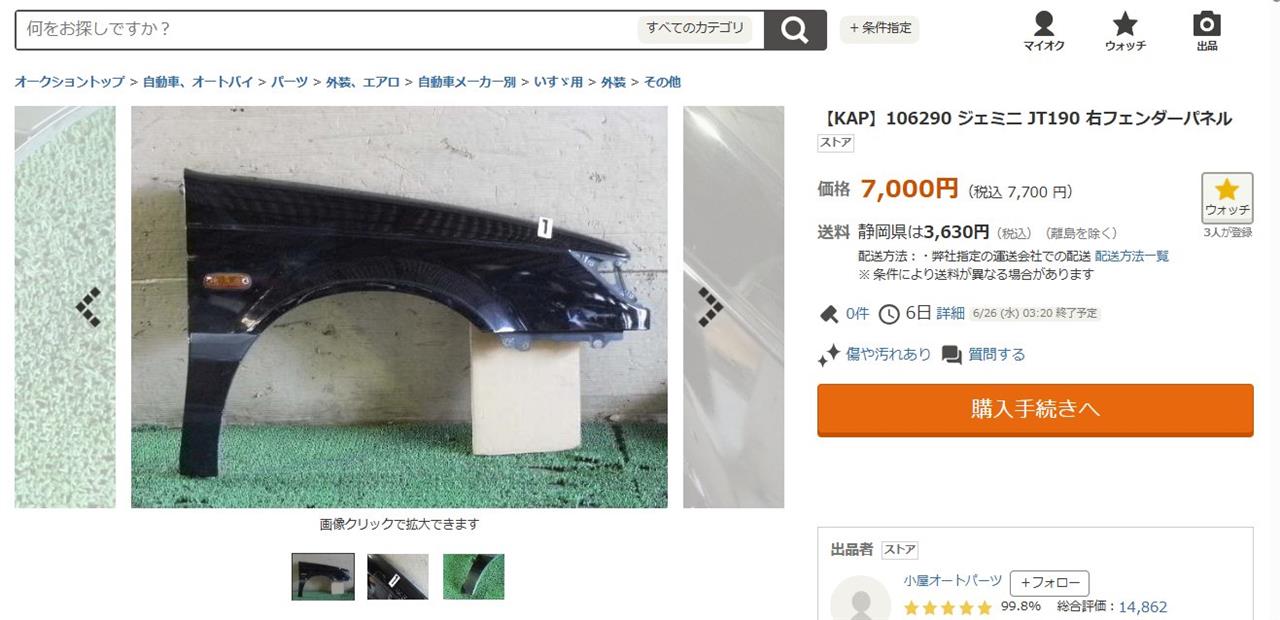This screenshot has width=1280, height=620.
Task: Toggle the ウォッチ star button on listing
Action: coord(1227,198)
